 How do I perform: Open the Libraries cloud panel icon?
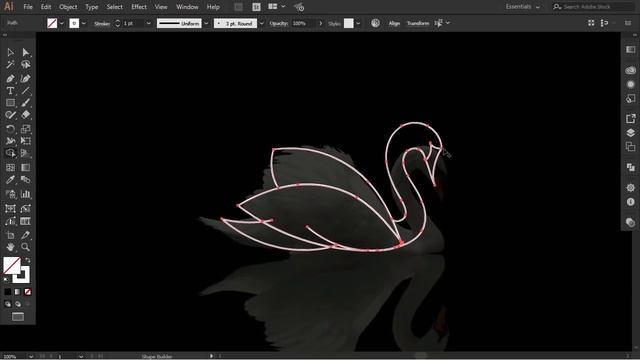coord(631,70)
